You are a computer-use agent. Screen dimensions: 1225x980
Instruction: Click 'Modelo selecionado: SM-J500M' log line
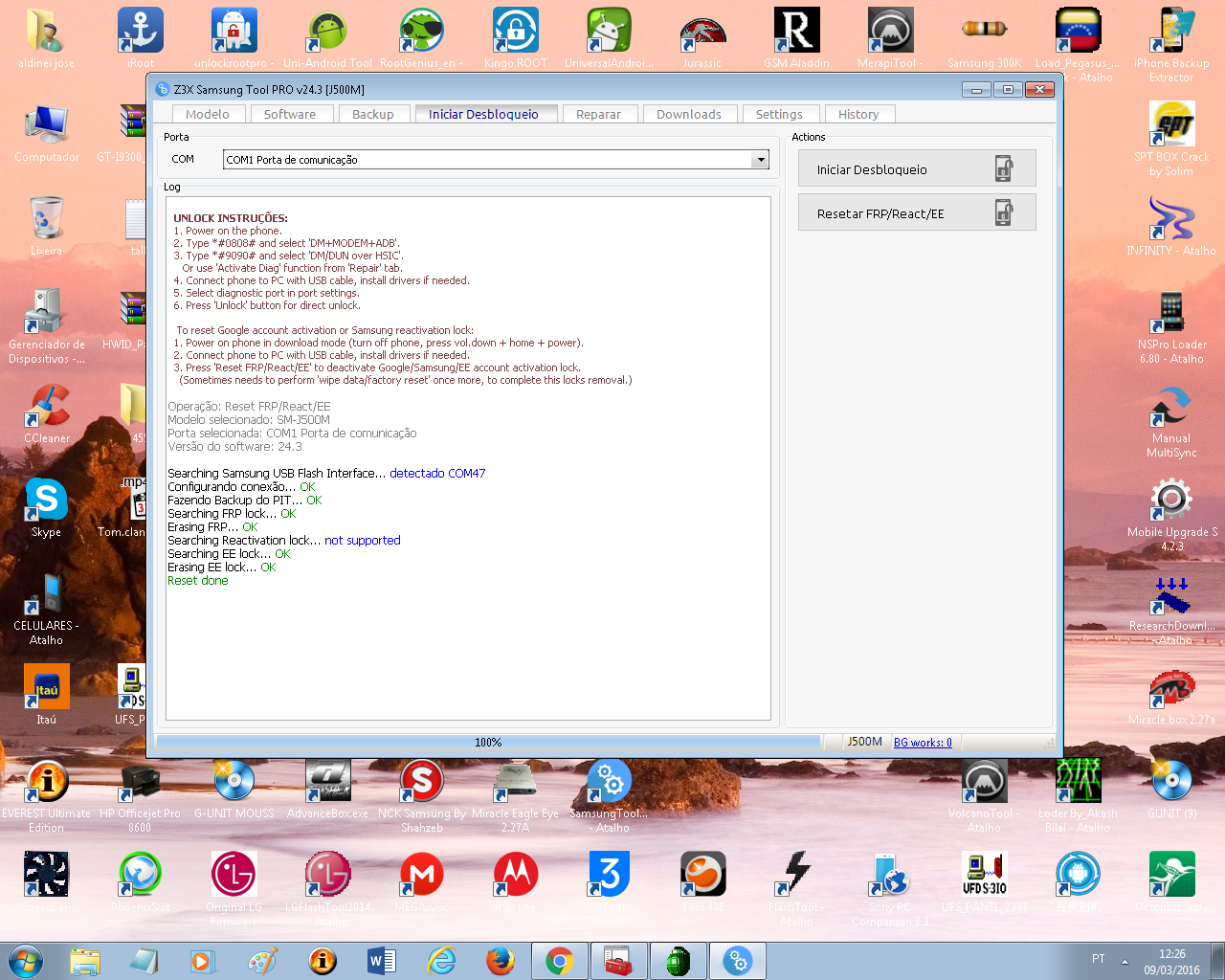[x=249, y=420]
